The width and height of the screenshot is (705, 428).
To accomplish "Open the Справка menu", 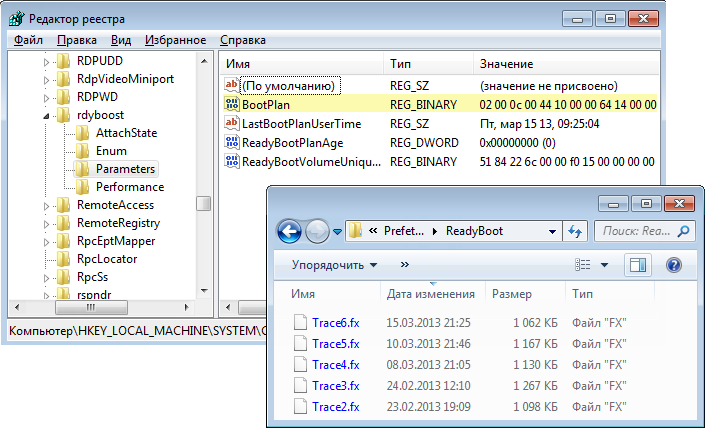I will [243, 40].
